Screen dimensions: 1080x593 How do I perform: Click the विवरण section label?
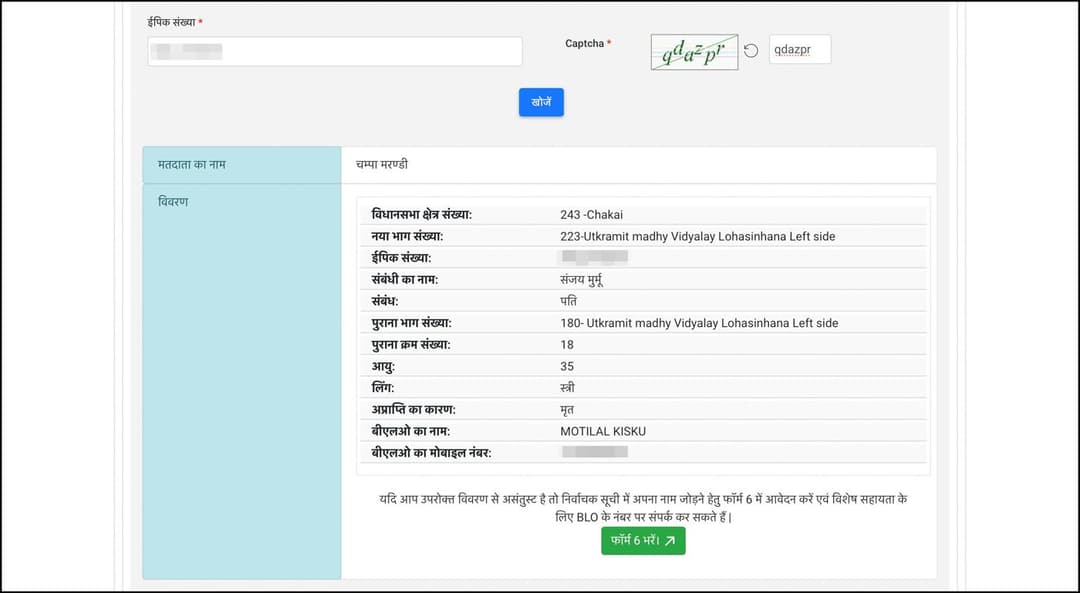click(173, 201)
